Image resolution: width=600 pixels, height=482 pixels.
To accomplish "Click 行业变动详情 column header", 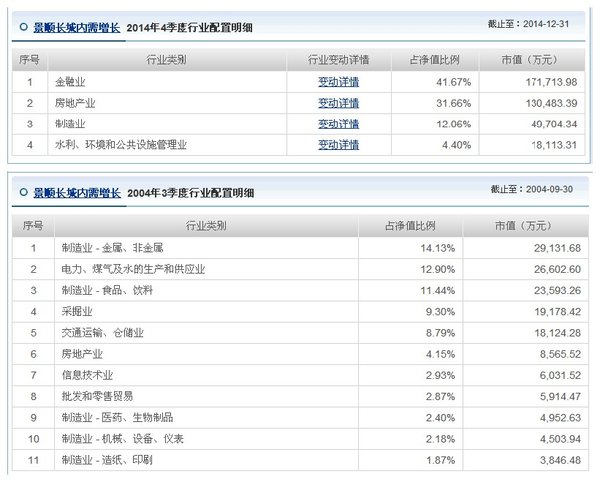I will click(338, 60).
